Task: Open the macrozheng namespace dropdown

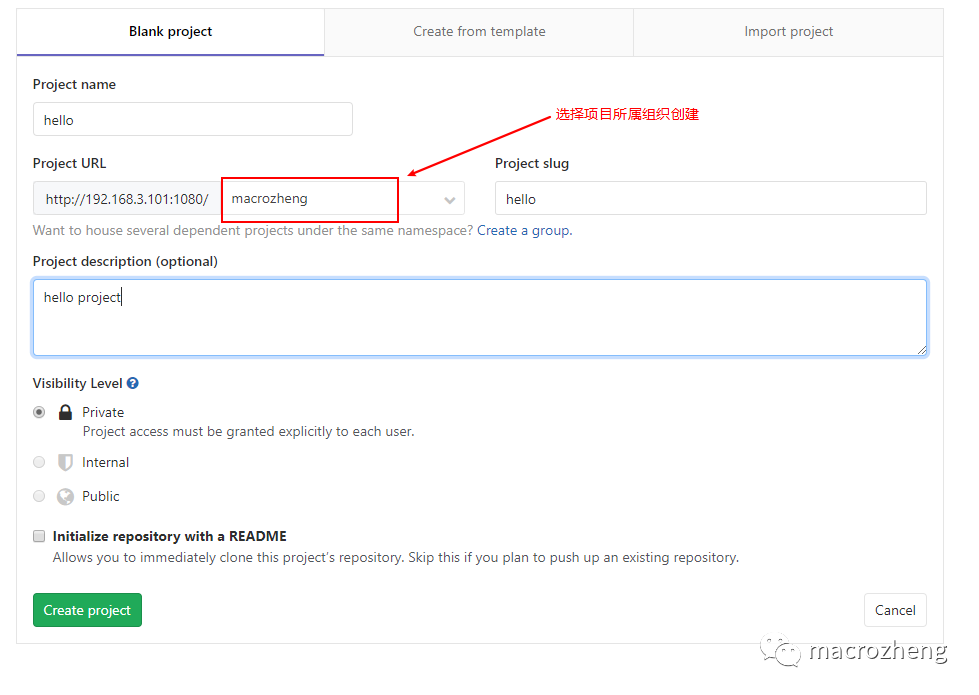Action: (342, 199)
